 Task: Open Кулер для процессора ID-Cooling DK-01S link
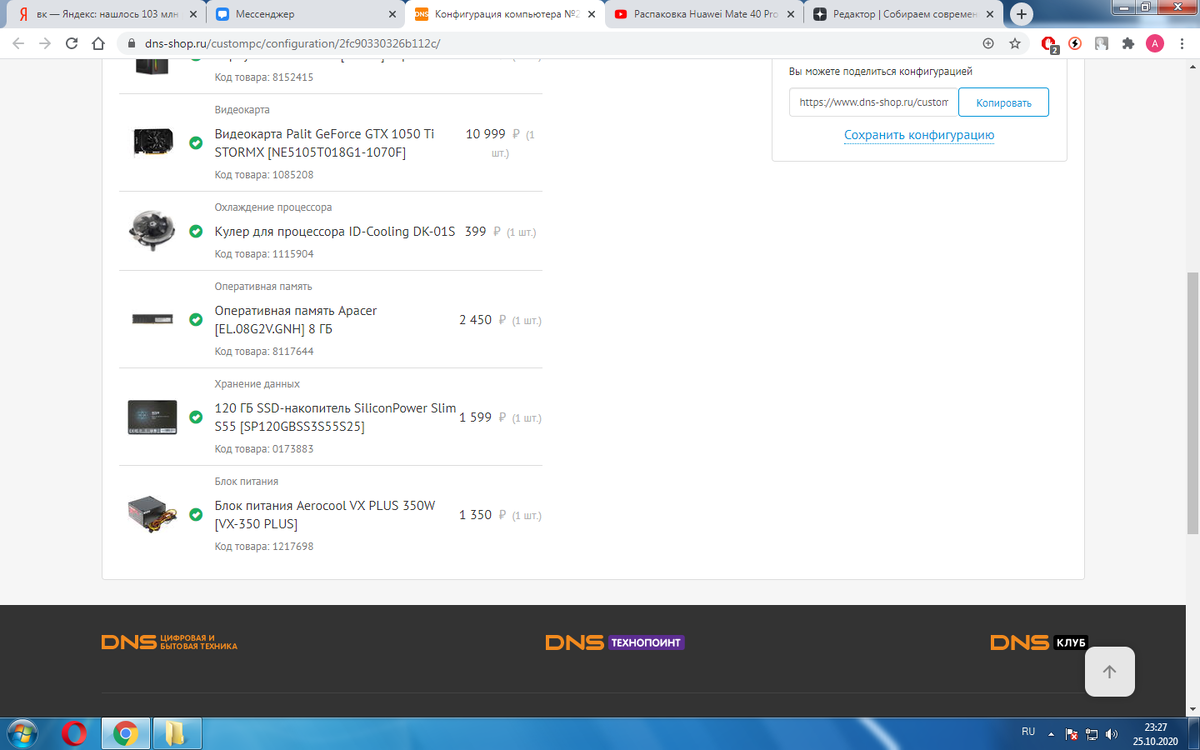(335, 231)
